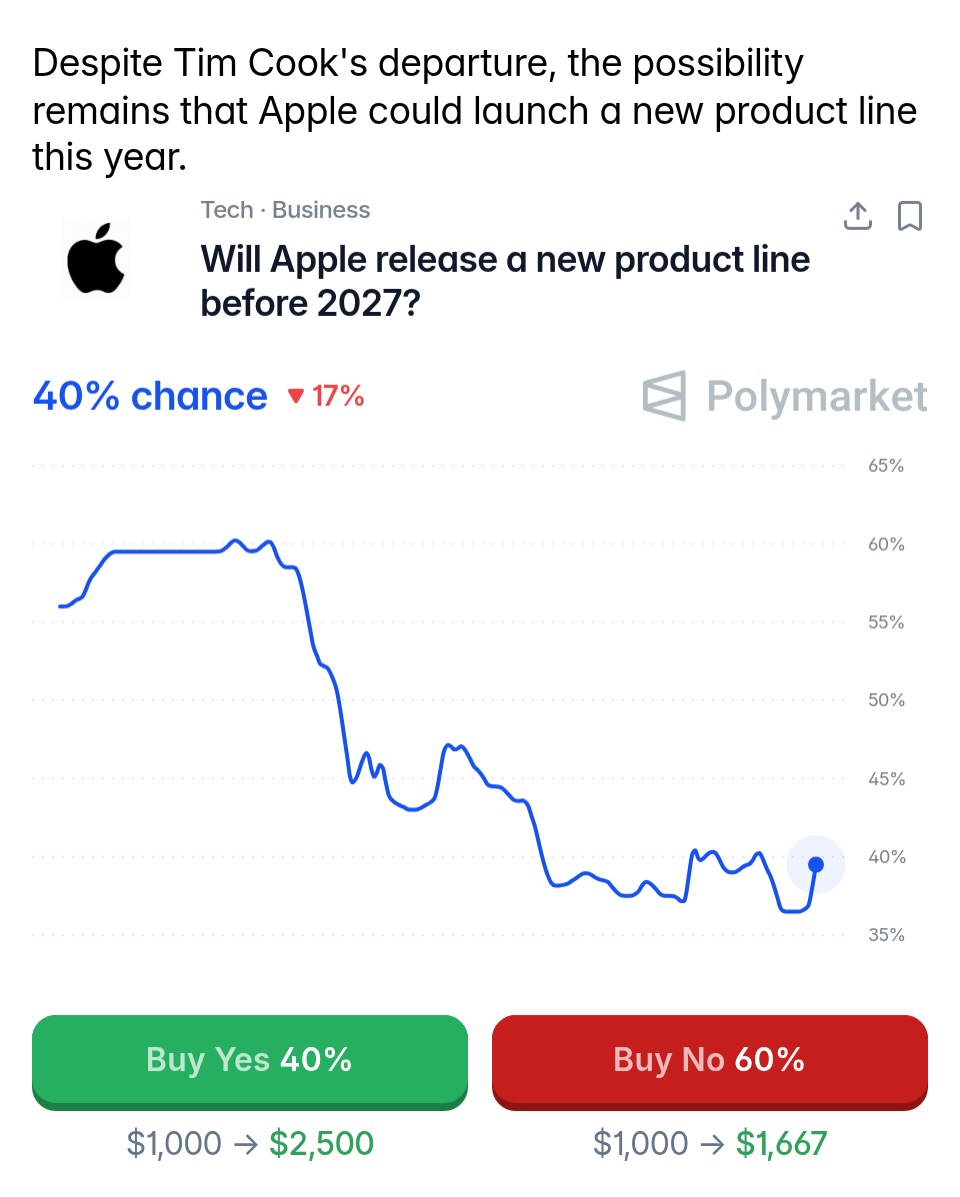Click the chart line start near 55%
960x1197 pixels.
click(x=64, y=606)
